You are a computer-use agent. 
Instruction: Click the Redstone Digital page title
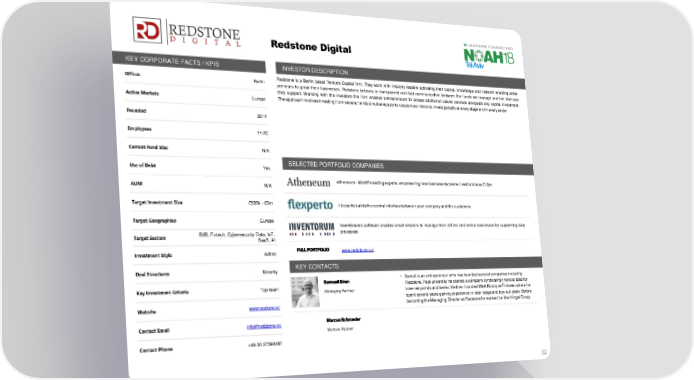311,46
